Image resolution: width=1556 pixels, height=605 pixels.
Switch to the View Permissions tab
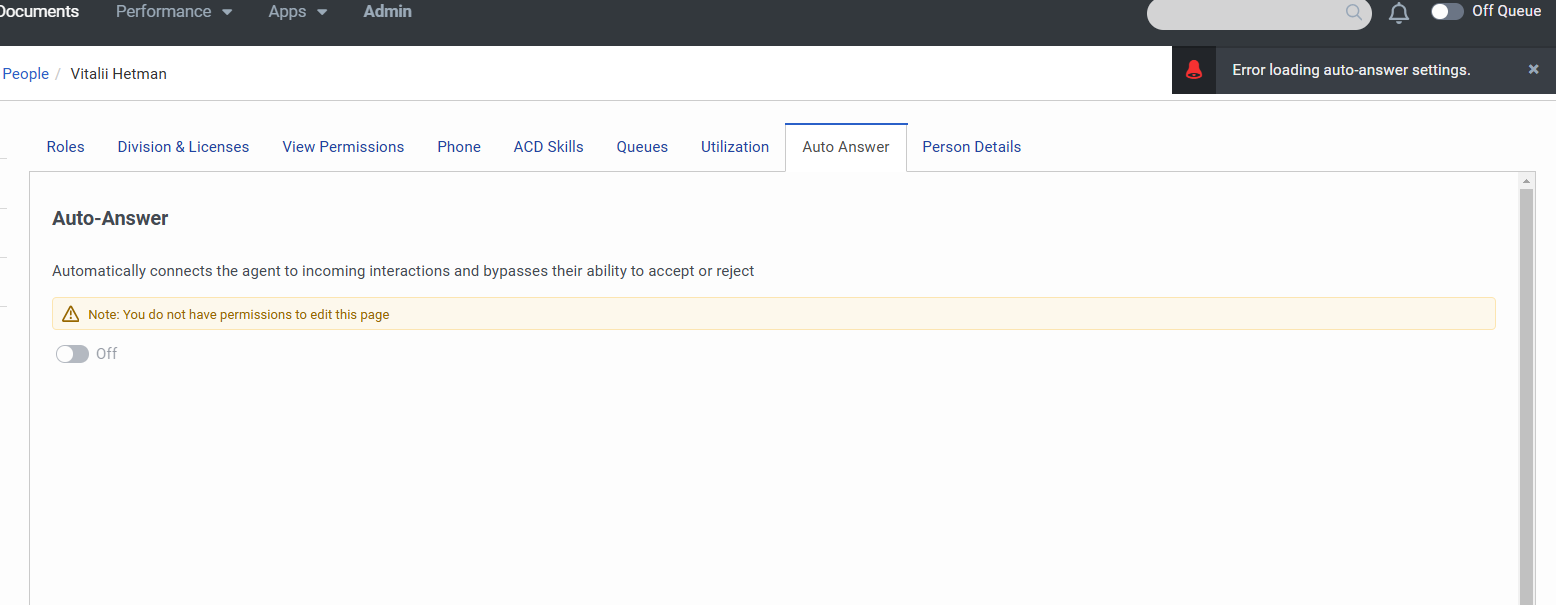tap(343, 147)
